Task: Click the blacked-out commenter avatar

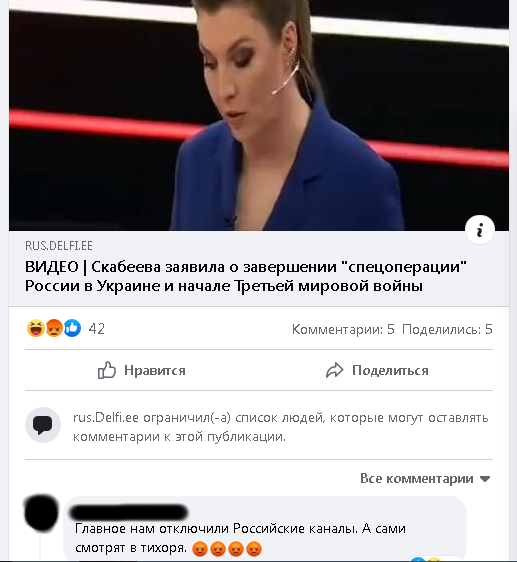Action: [41, 513]
